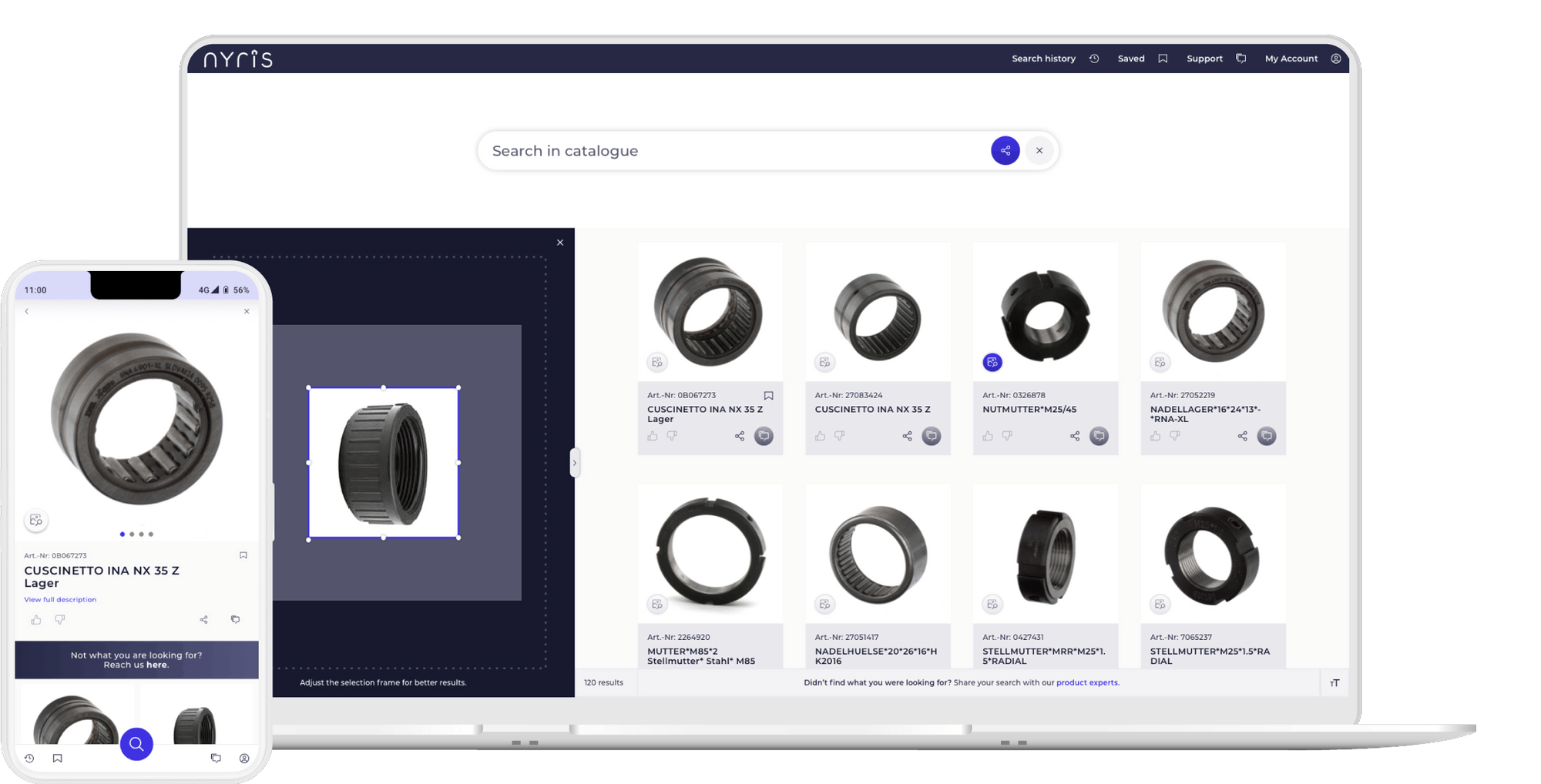Share the product Art.-Nr 27083424
The width and height of the screenshot is (1541, 784).
[x=908, y=436]
